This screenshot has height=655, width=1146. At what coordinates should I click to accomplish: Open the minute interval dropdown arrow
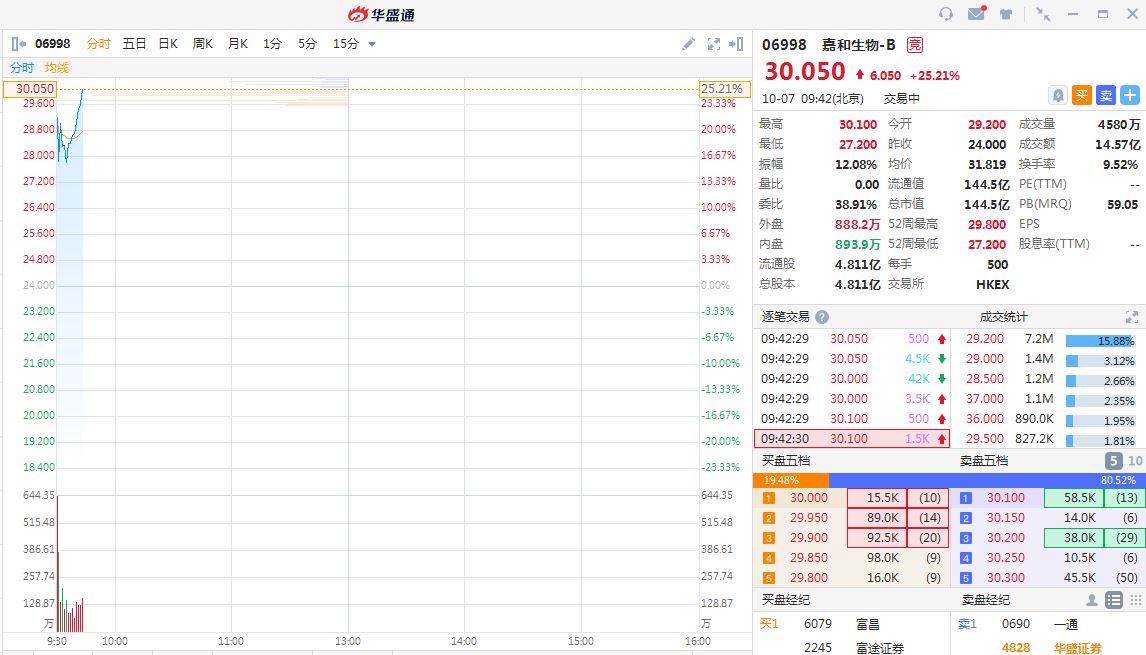pyautogui.click(x=372, y=44)
